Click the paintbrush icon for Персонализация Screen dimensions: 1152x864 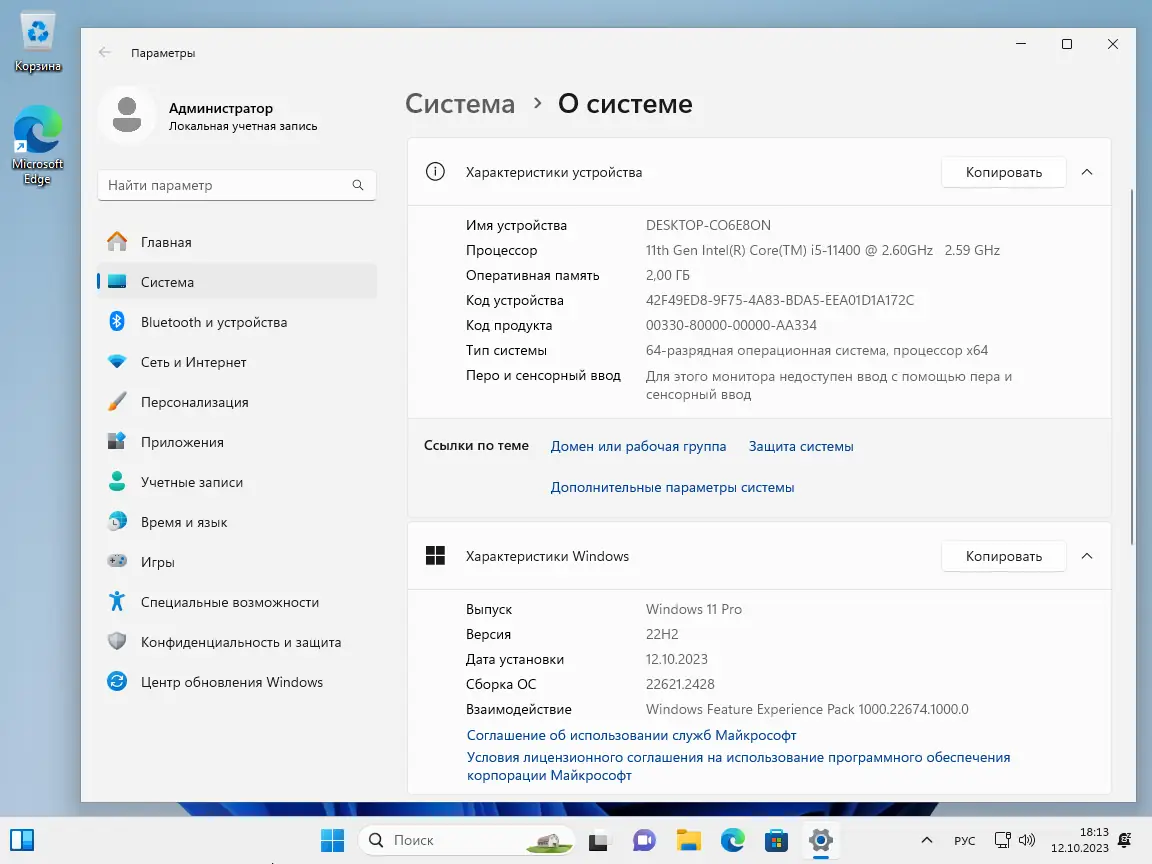(x=117, y=402)
